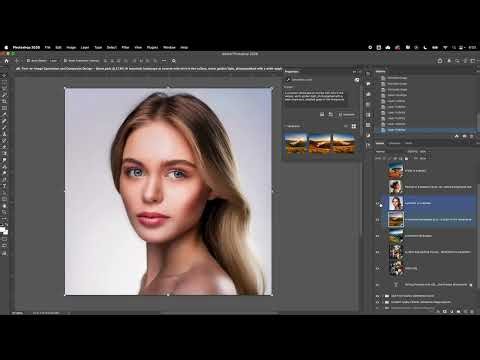The width and height of the screenshot is (480, 360).
Task: Add layer mask icon in Layers footer
Action: tap(445, 311)
